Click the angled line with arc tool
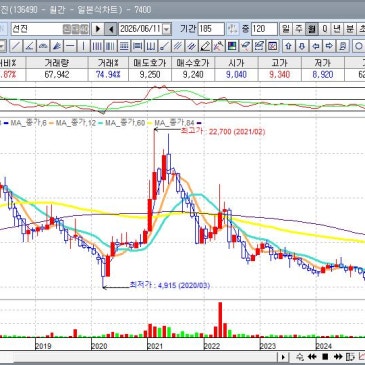The width and height of the screenshot is (365, 365). click(29, 46)
